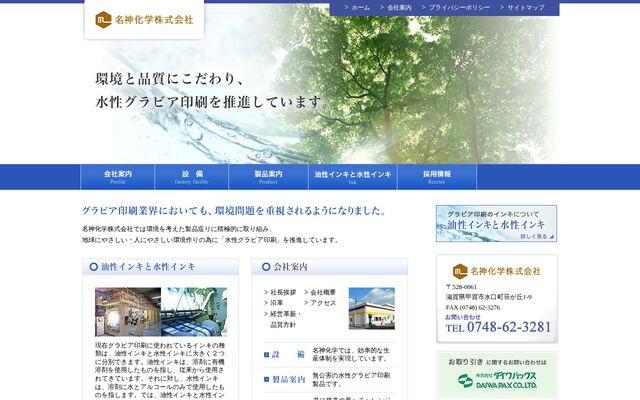
Task: Click the ダイワパックス DAIWA PAX banner
Action: tap(497, 375)
